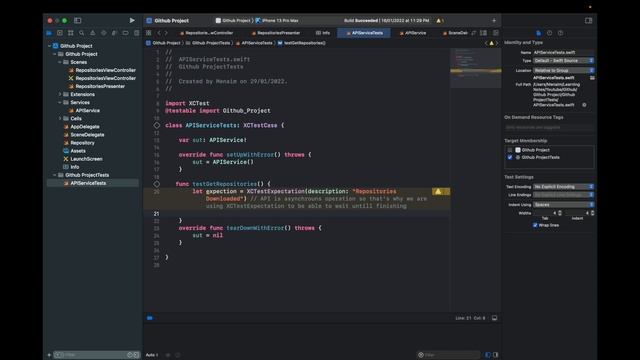Add a new editor tab with plus
Viewport: 640px width, 360px height.
[x=494, y=20]
